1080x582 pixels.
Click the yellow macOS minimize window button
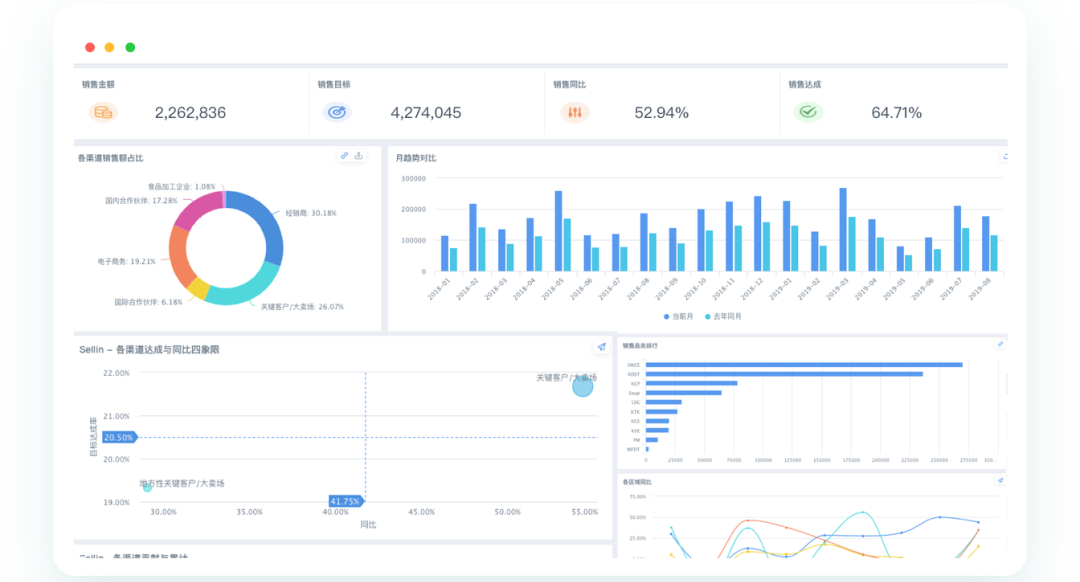click(110, 47)
